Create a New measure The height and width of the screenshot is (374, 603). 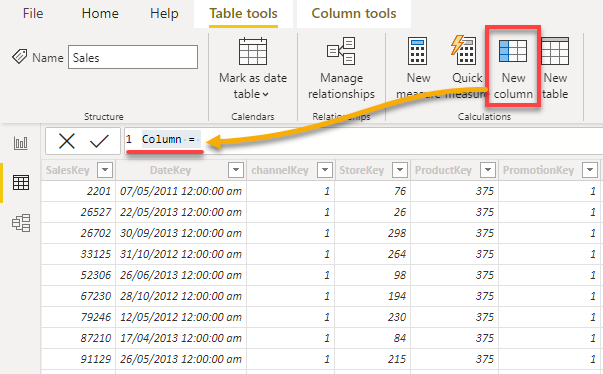click(x=418, y=69)
